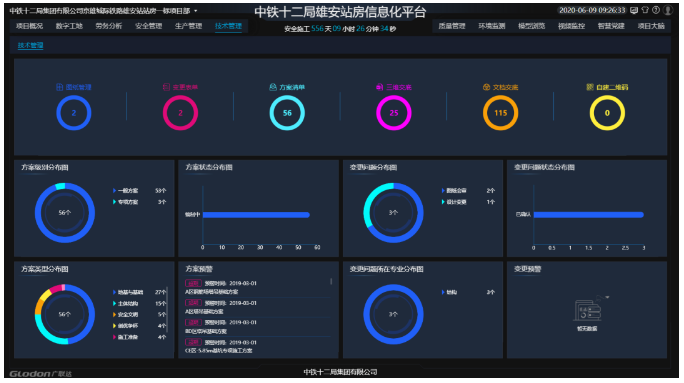Click the 方案清单 plan list icon
Screen dimensions: 684x383
click(x=273, y=87)
